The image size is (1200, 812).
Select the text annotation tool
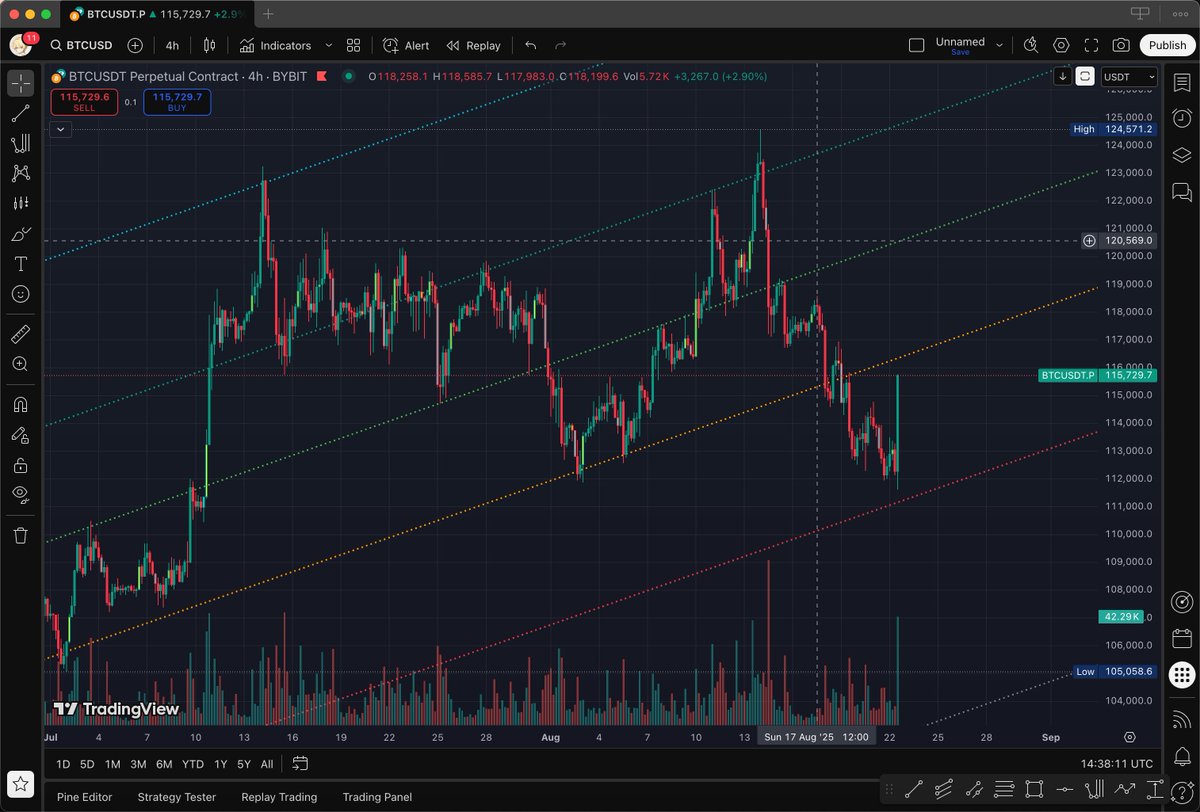click(20, 264)
